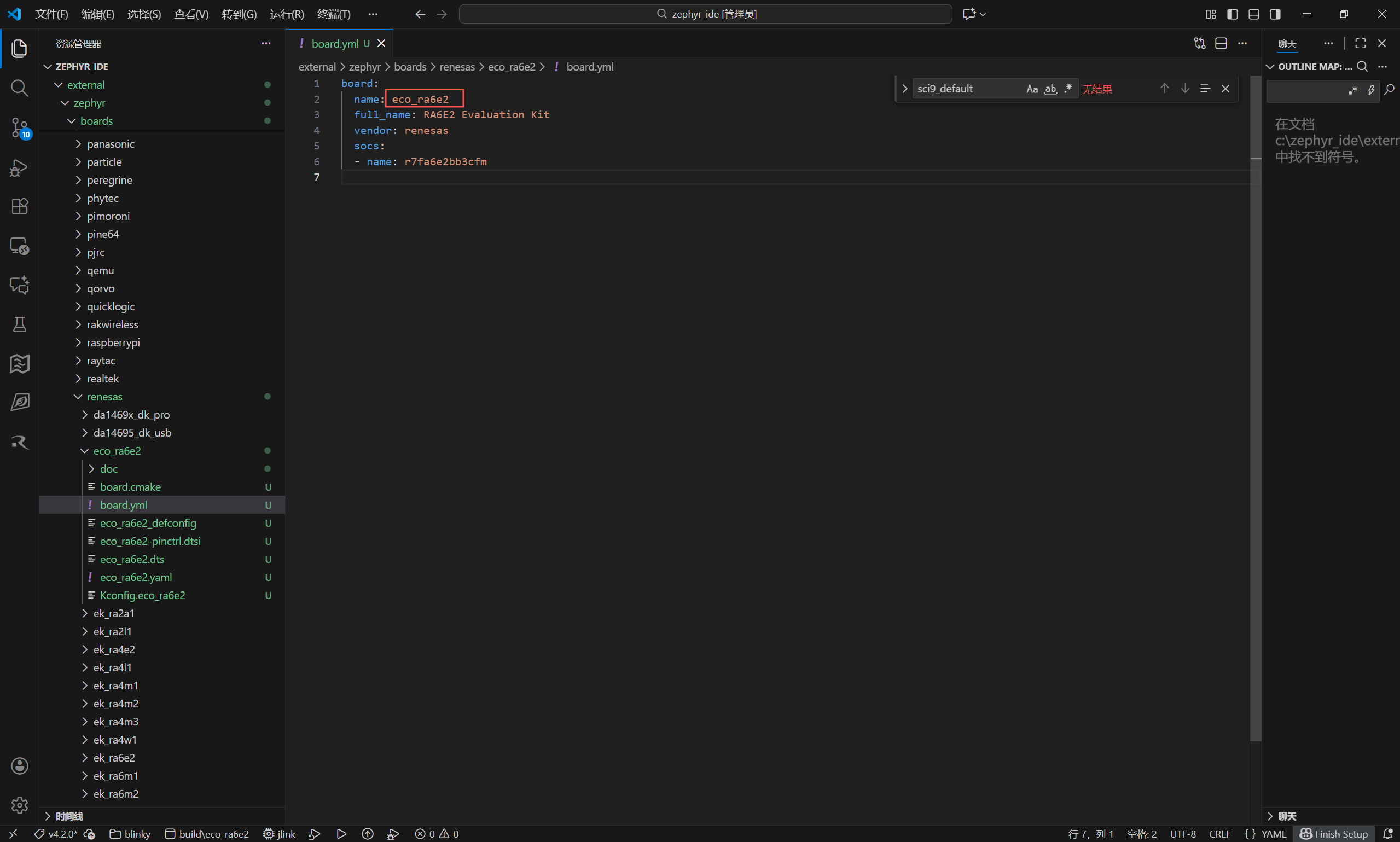The width and height of the screenshot is (1400, 842).
Task: Click the command center search box
Action: coord(705,14)
